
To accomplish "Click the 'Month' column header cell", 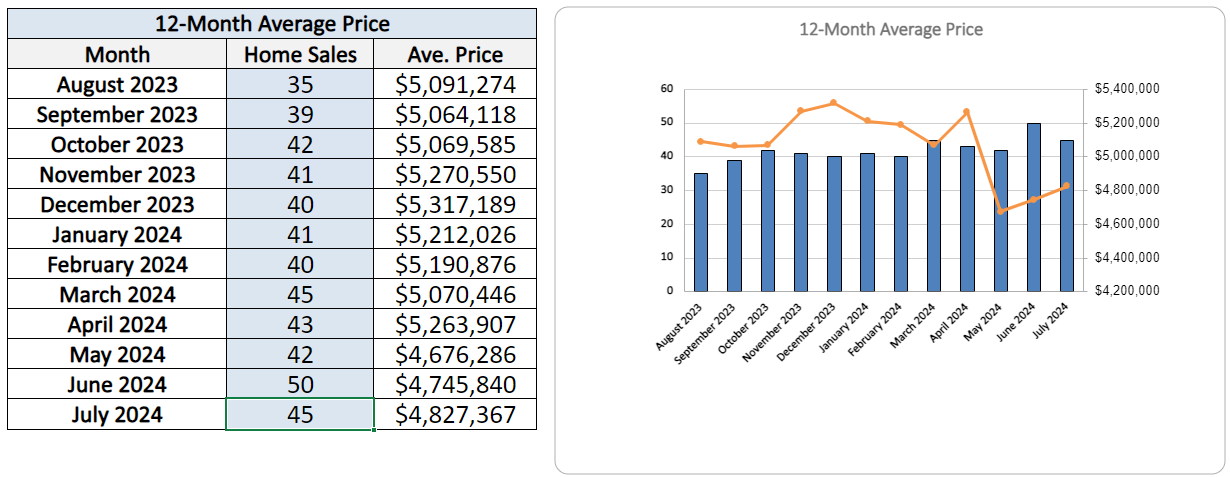I will point(117,54).
